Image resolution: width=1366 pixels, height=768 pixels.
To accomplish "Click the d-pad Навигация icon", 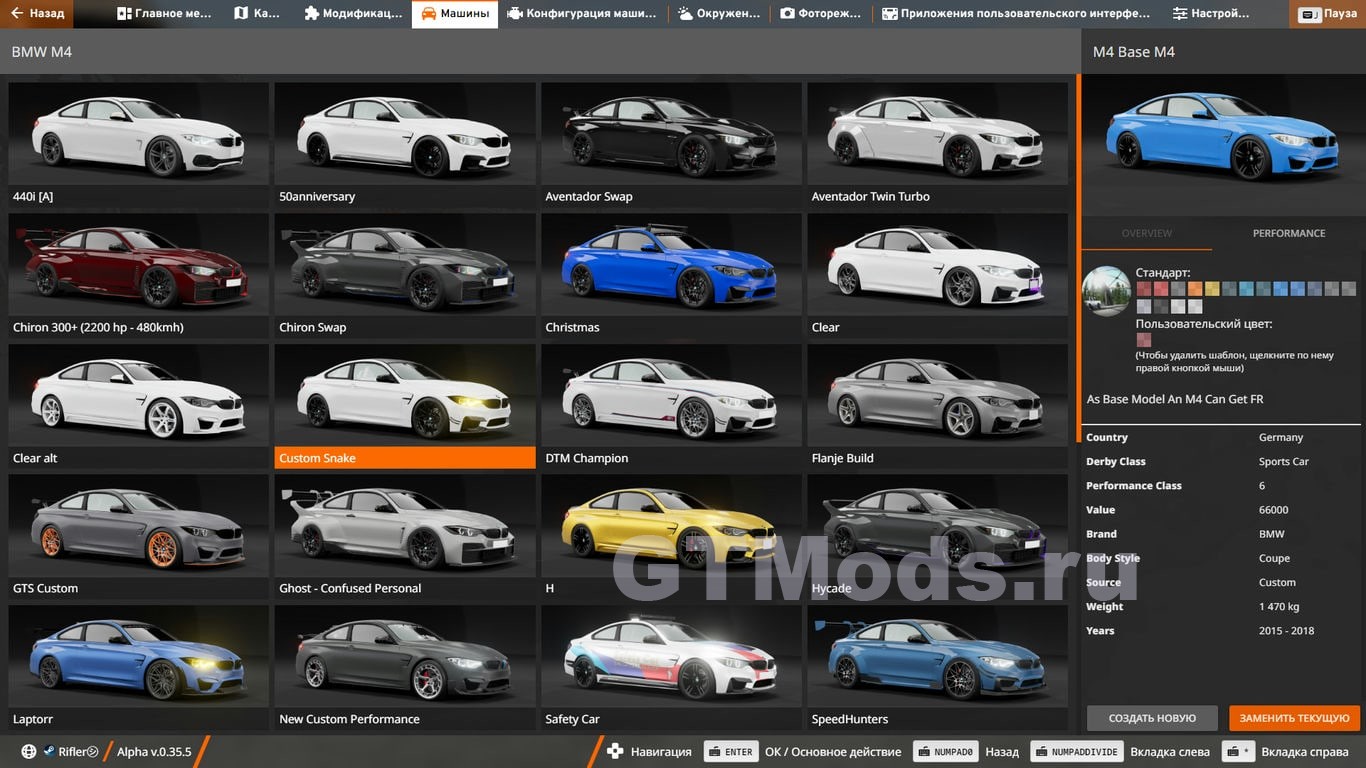I will [615, 751].
